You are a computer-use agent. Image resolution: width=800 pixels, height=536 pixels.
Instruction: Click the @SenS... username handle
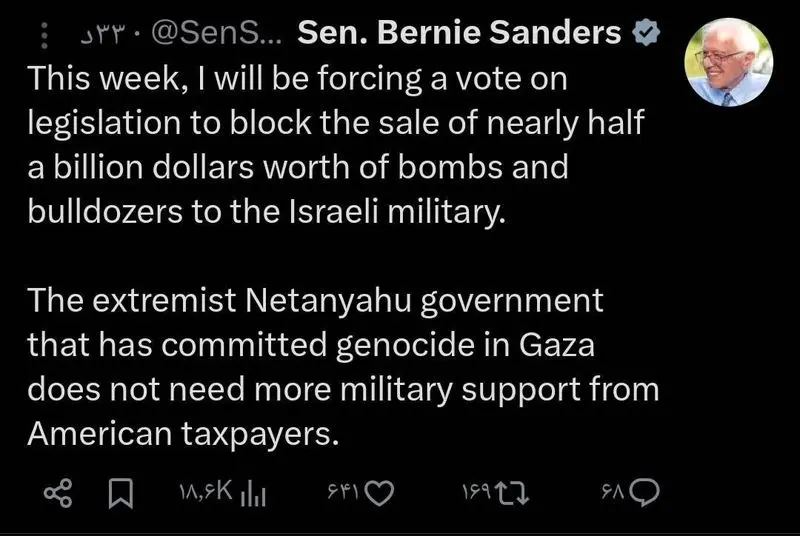pyautogui.click(x=217, y=36)
